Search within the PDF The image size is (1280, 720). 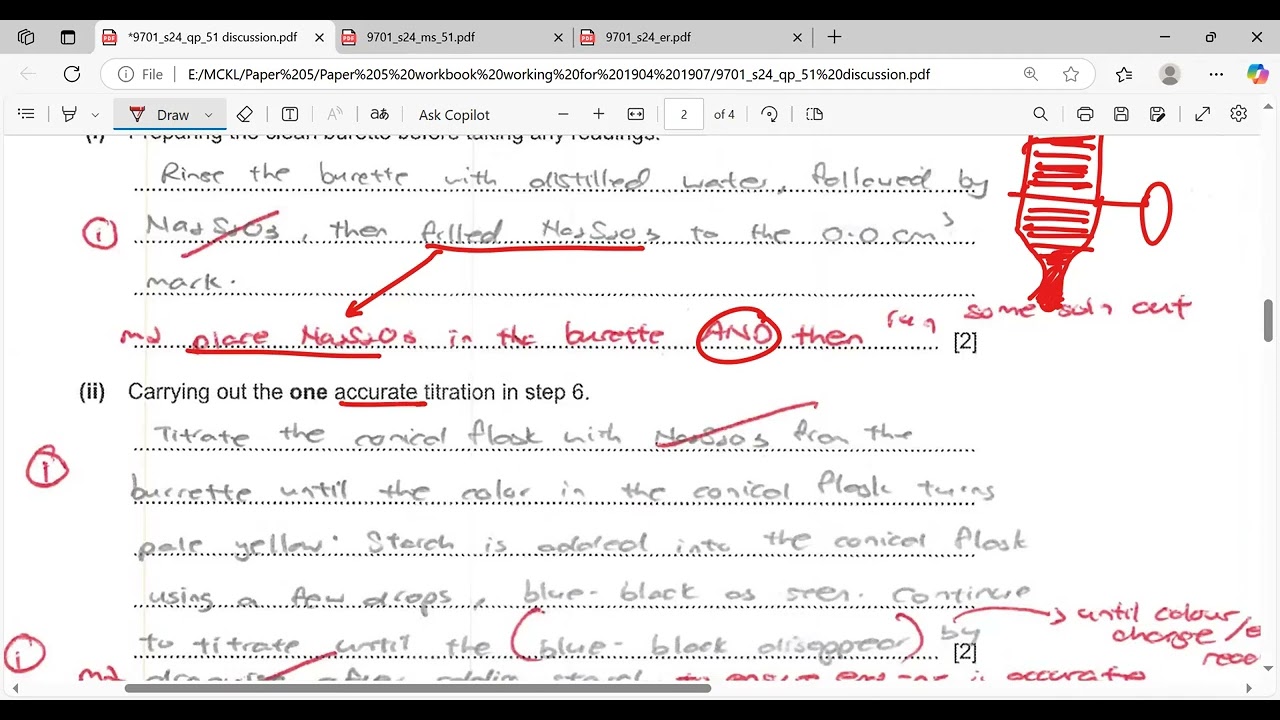1040,114
